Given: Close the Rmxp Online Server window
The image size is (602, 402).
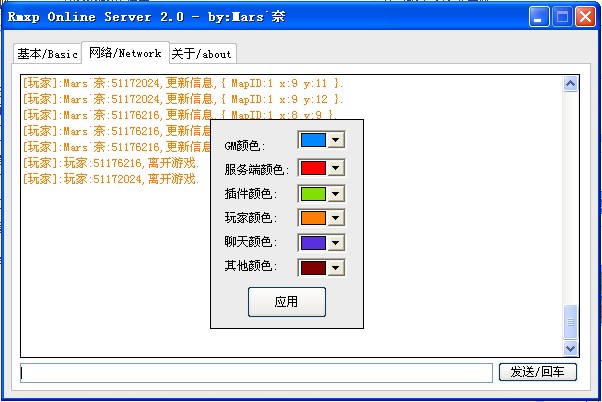Looking at the screenshot, I should [585, 17].
